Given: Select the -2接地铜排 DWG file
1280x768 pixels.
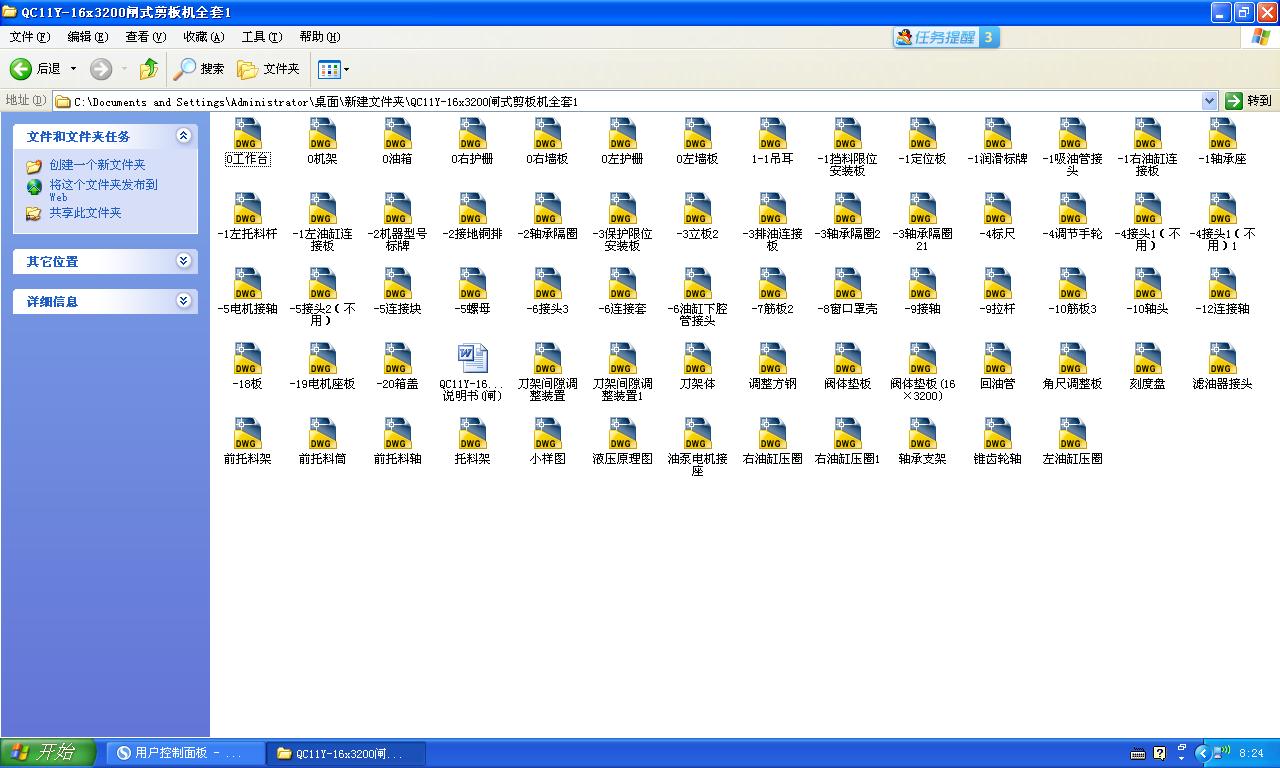Looking at the screenshot, I should pyautogui.click(x=472, y=216).
